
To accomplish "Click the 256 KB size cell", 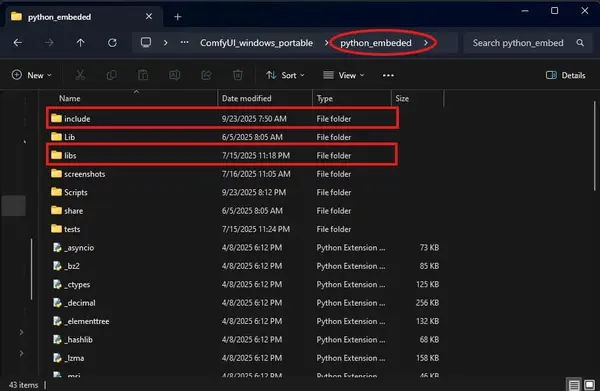I will [x=427, y=303].
